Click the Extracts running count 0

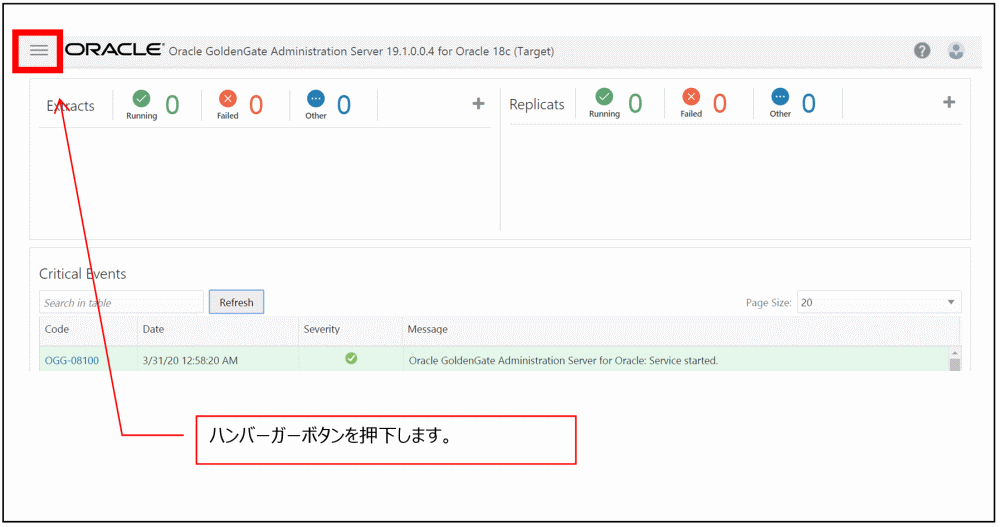172,105
